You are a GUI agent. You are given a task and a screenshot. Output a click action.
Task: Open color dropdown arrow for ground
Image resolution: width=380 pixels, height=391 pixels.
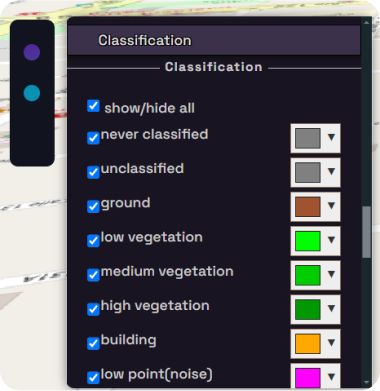(331, 206)
